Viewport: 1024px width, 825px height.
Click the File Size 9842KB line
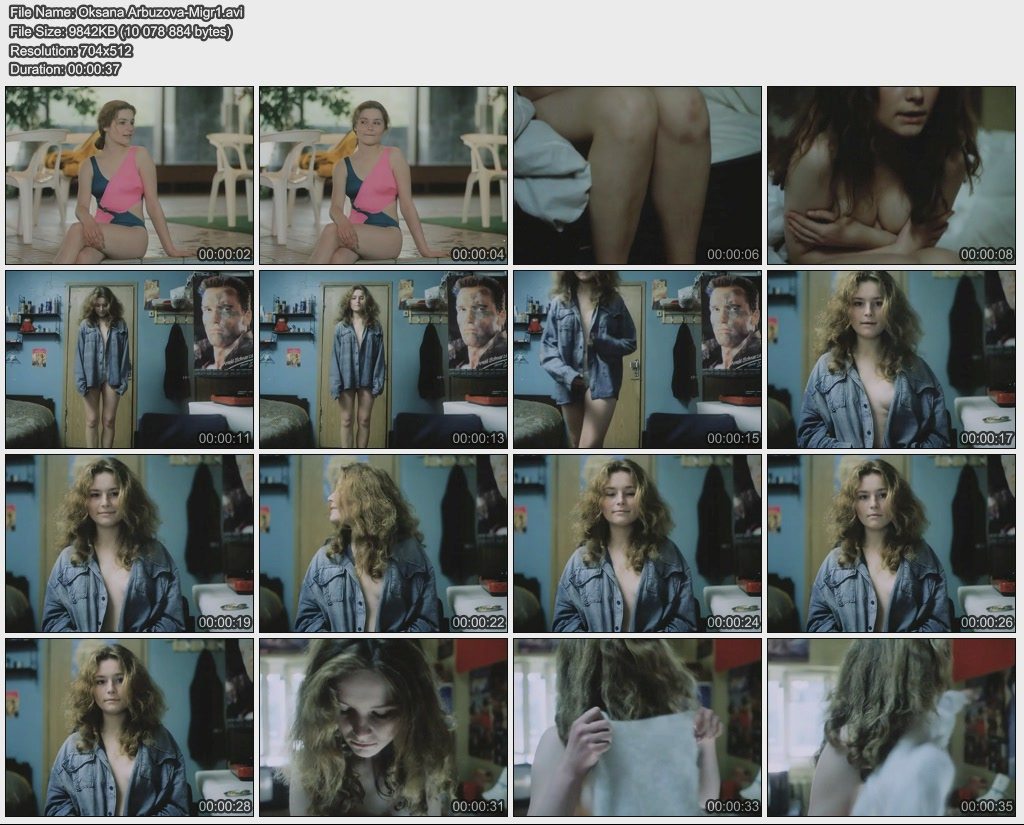pos(120,31)
